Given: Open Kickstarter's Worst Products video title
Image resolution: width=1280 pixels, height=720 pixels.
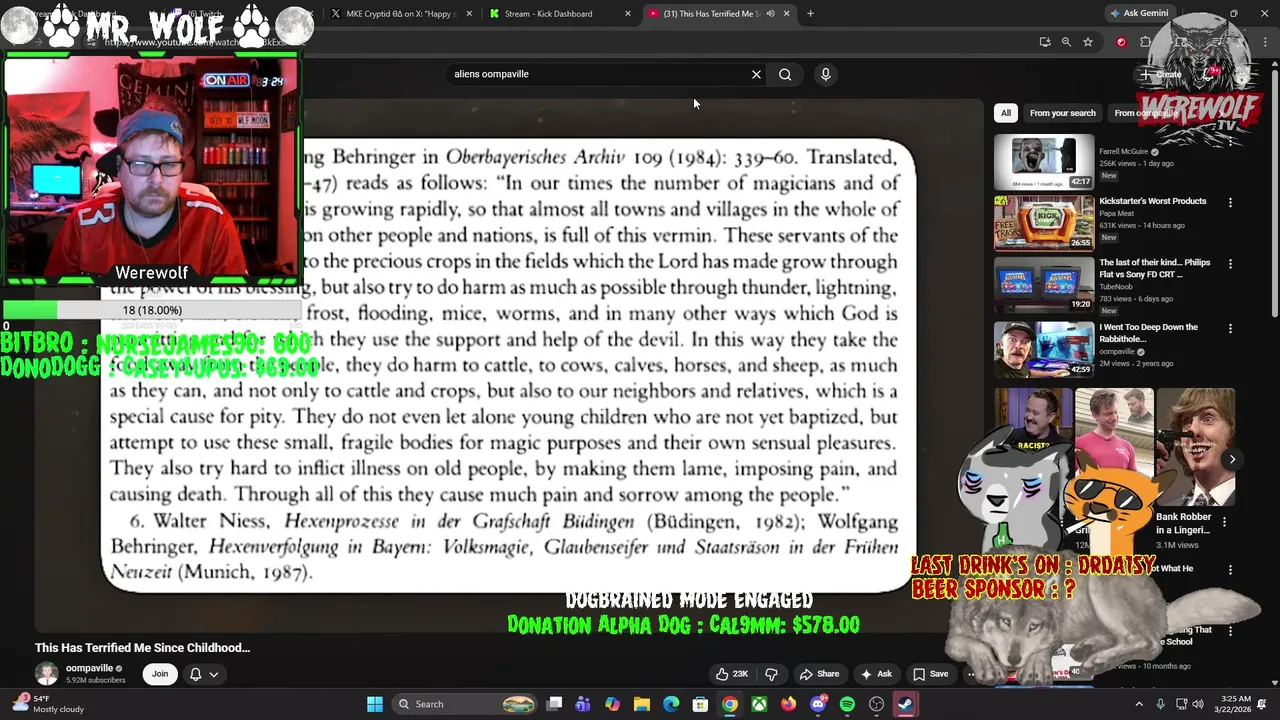Looking at the screenshot, I should point(1152,201).
